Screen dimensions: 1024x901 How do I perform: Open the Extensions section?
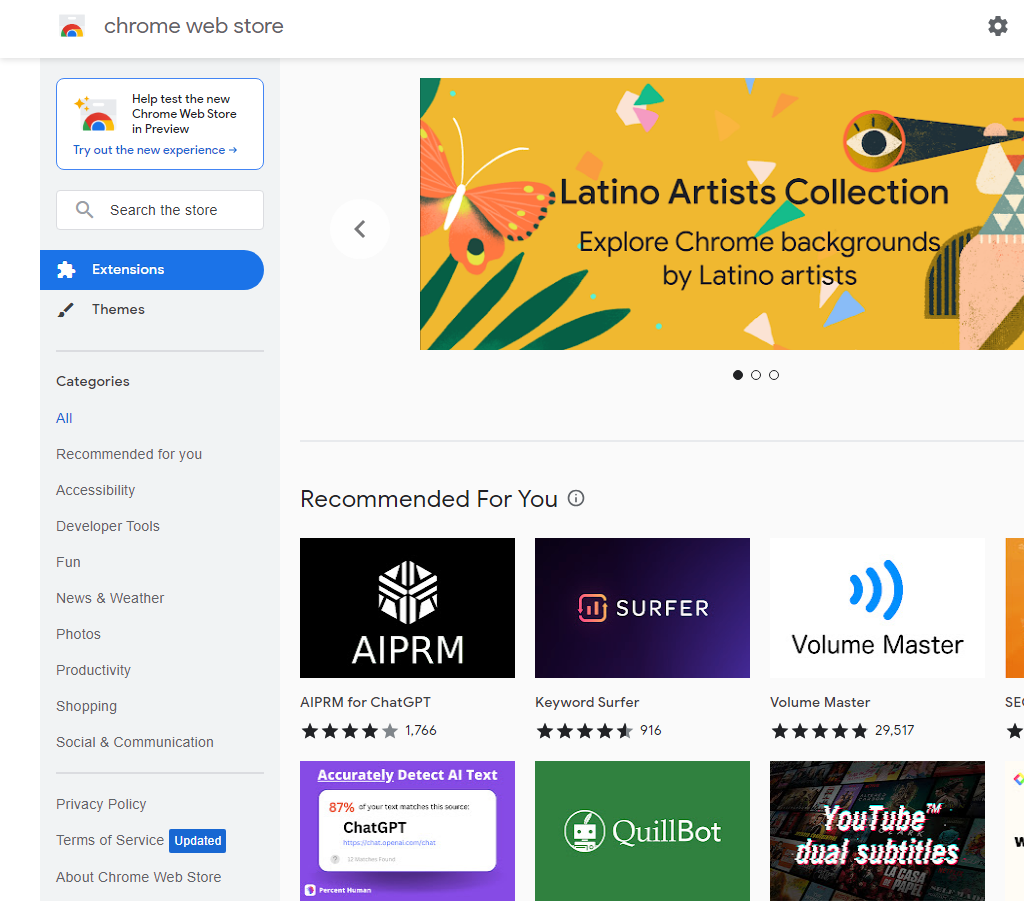click(152, 270)
